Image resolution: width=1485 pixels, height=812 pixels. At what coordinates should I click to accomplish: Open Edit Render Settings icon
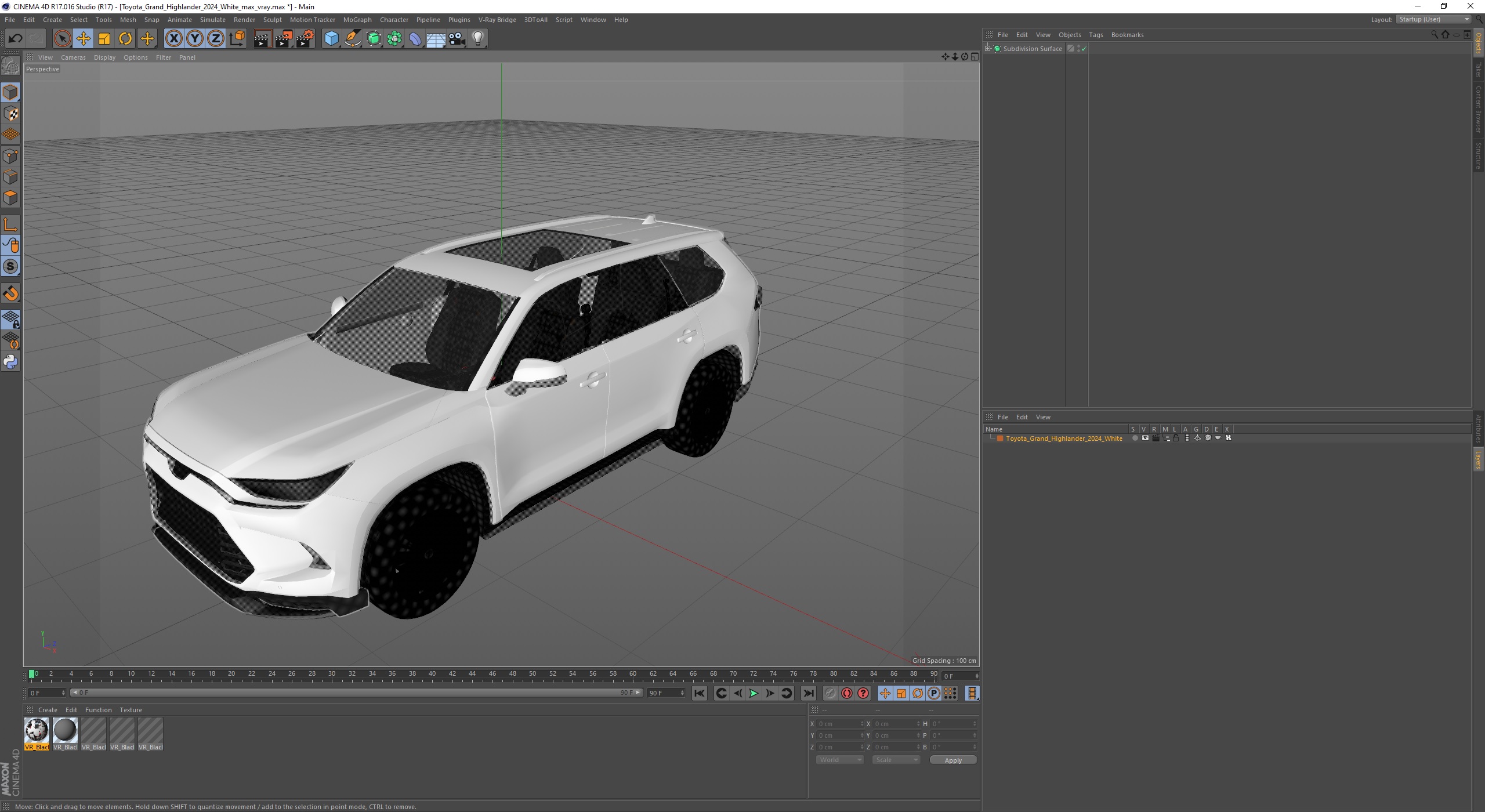coord(305,39)
